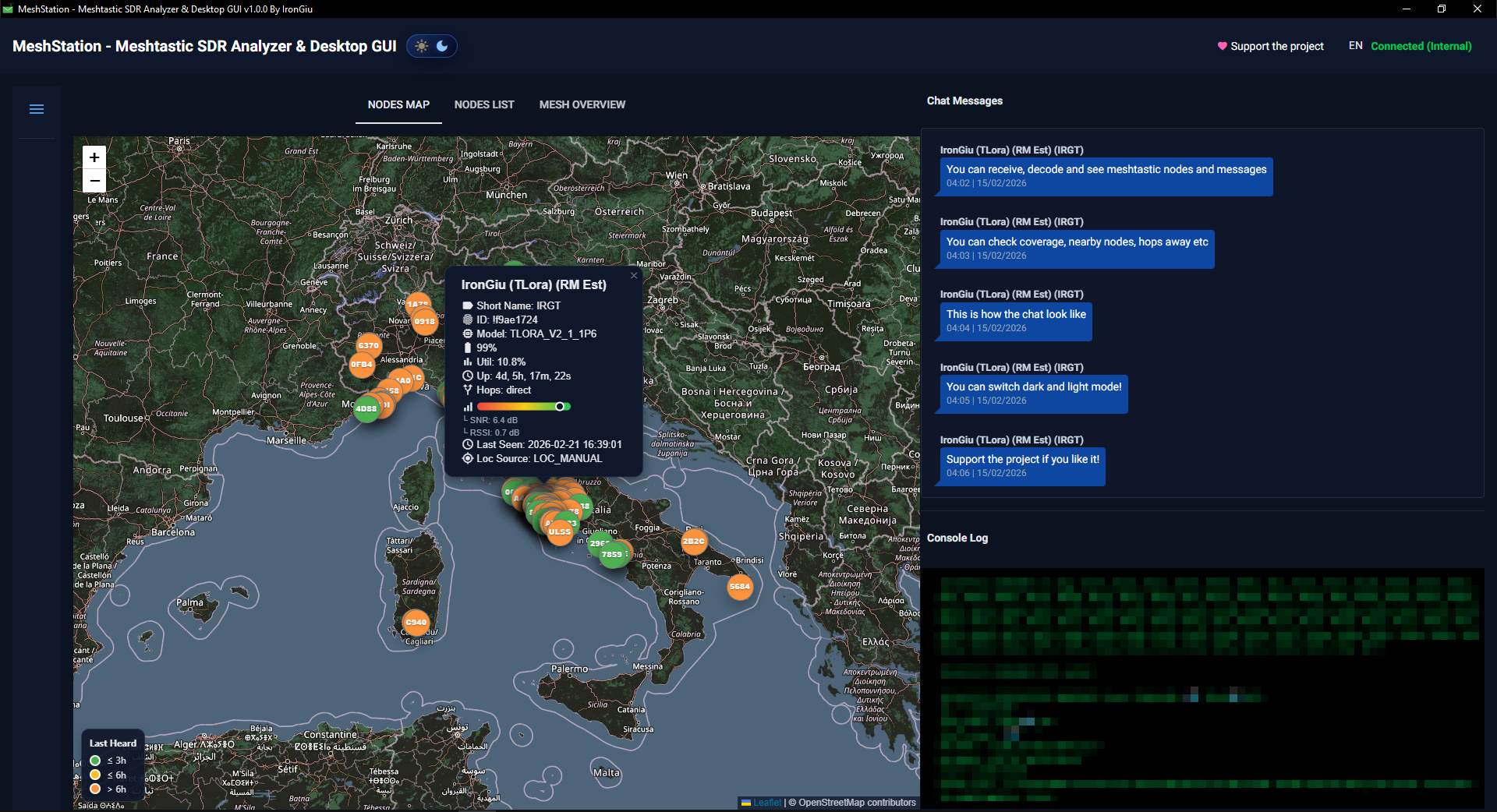
Task: Click Connected (Internal) status
Action: [x=1421, y=46]
